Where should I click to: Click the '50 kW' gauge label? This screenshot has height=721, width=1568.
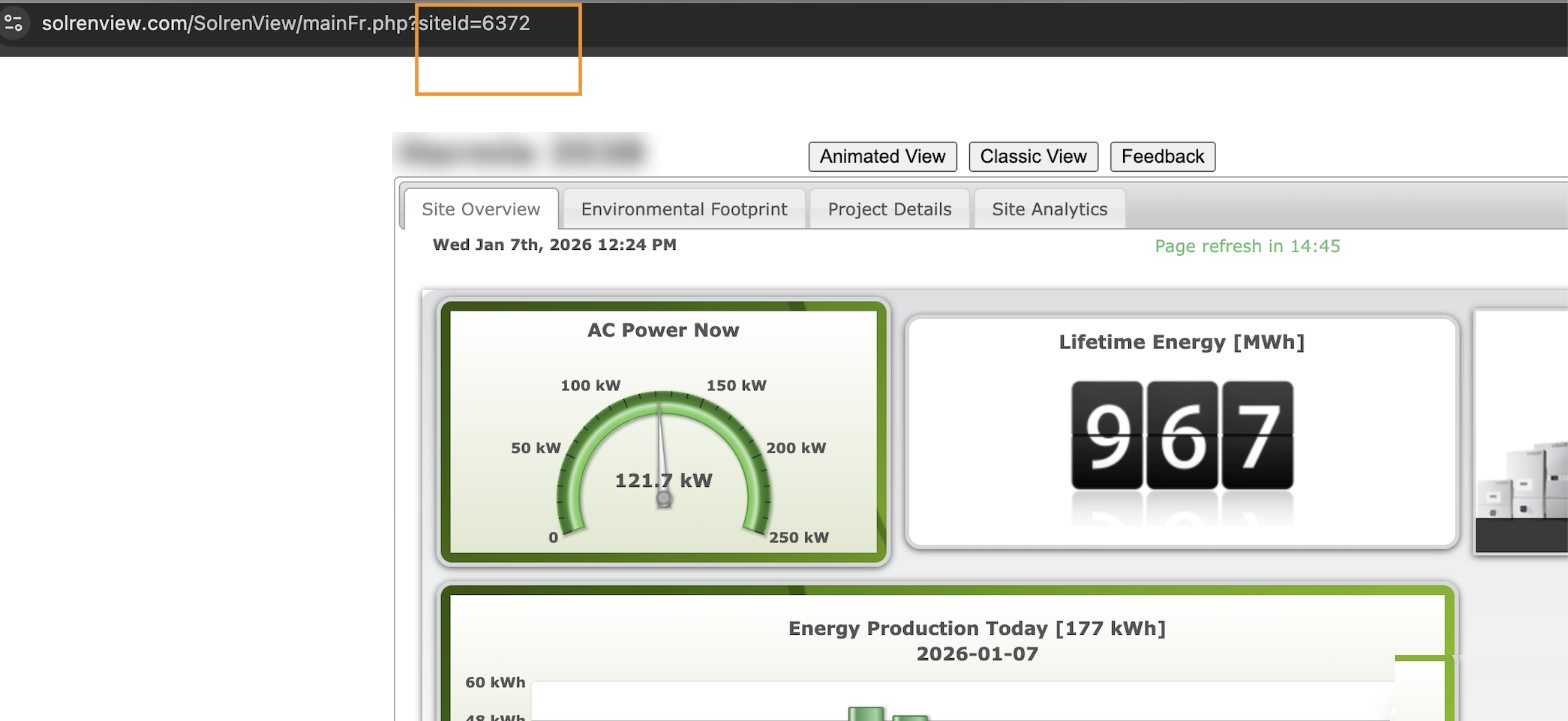point(536,448)
